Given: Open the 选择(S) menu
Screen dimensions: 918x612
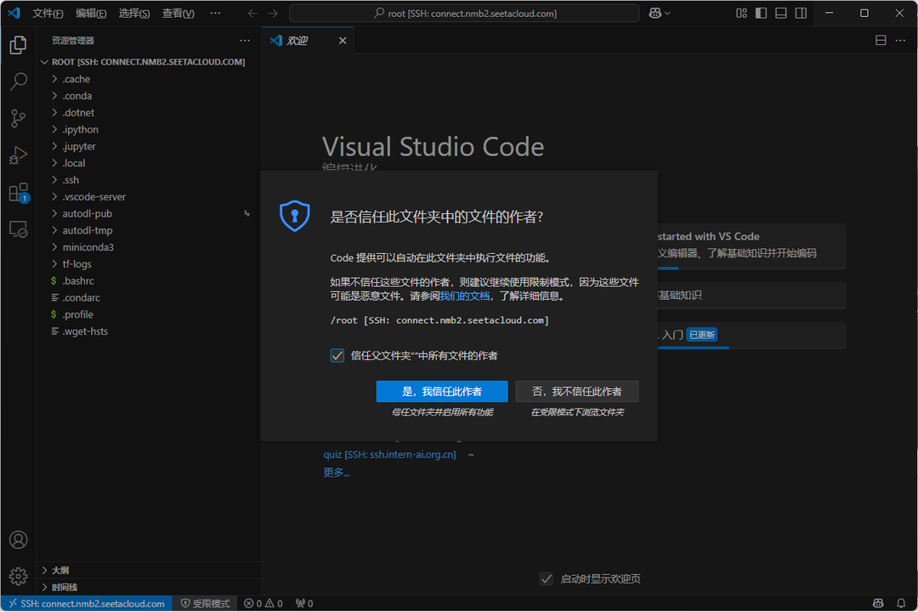Looking at the screenshot, I should pos(134,13).
